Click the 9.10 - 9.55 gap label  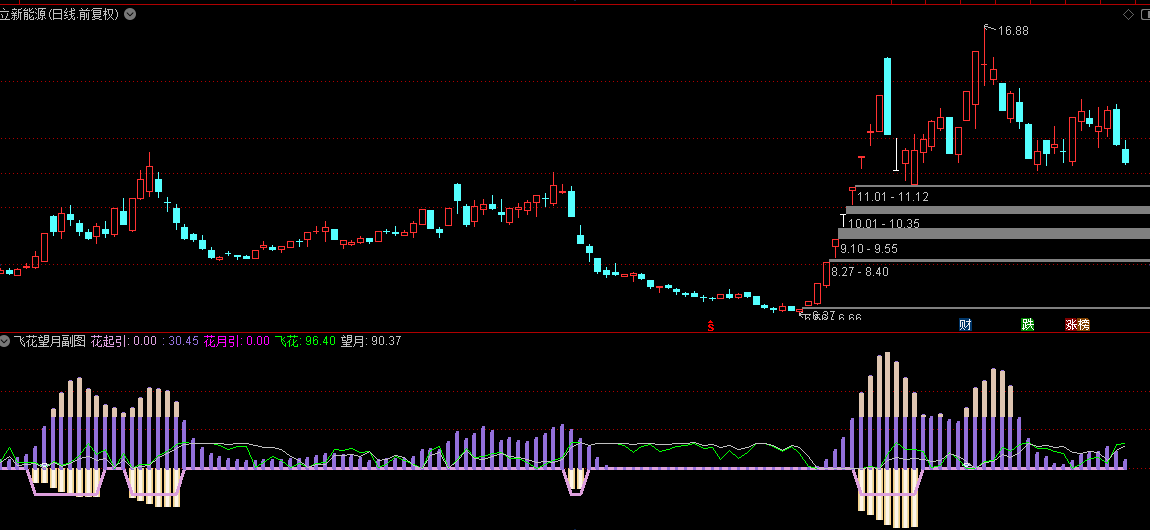pyautogui.click(x=869, y=249)
